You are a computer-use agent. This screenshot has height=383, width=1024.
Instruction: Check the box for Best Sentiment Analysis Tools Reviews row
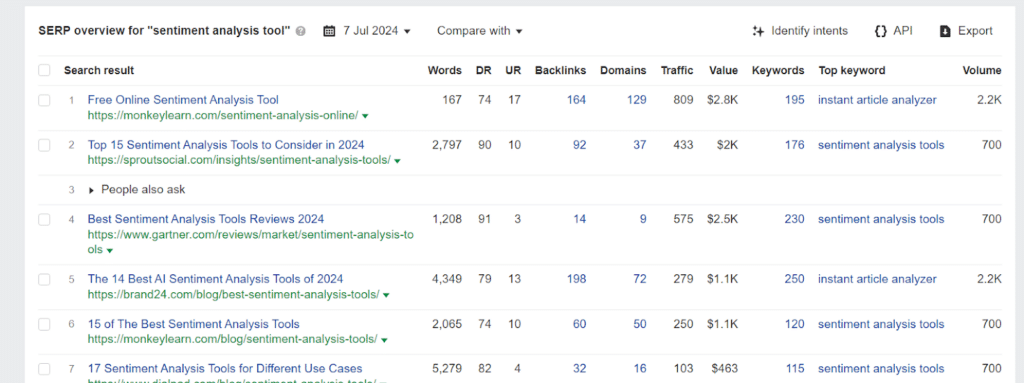coord(44,220)
